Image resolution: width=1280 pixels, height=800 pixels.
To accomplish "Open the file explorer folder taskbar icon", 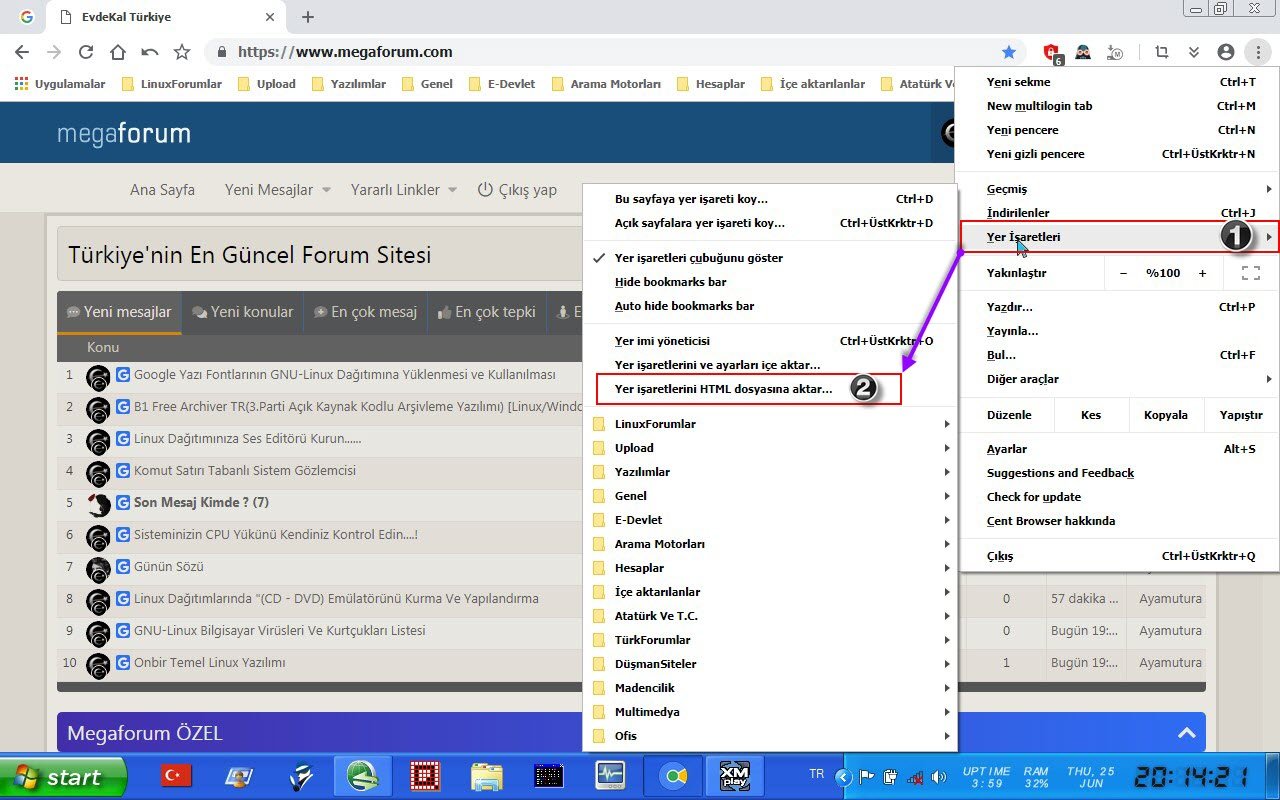I will coord(487,776).
